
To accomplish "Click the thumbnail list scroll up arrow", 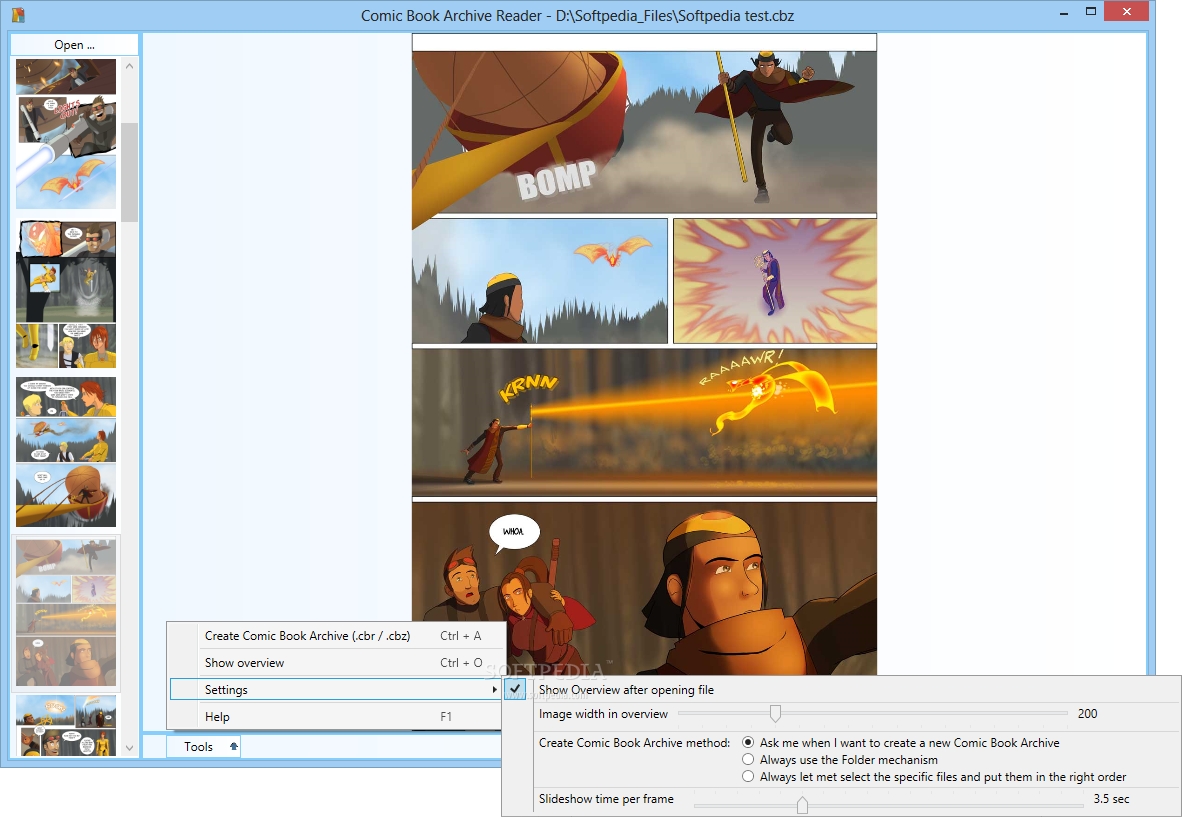I will [x=130, y=66].
